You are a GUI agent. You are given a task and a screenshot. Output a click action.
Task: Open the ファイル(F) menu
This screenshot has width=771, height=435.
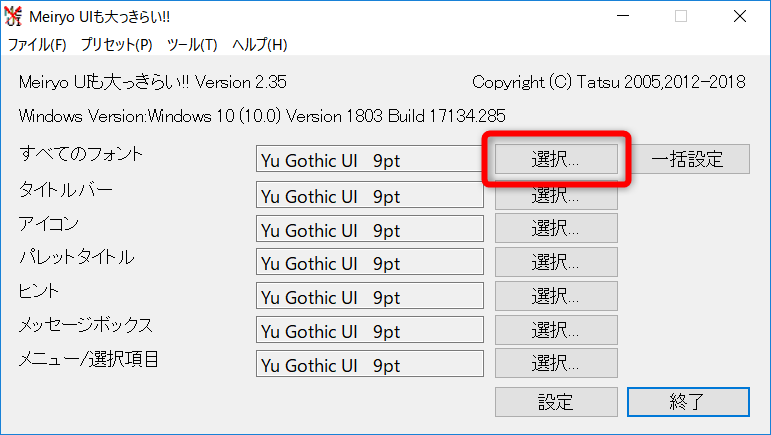coord(37,45)
